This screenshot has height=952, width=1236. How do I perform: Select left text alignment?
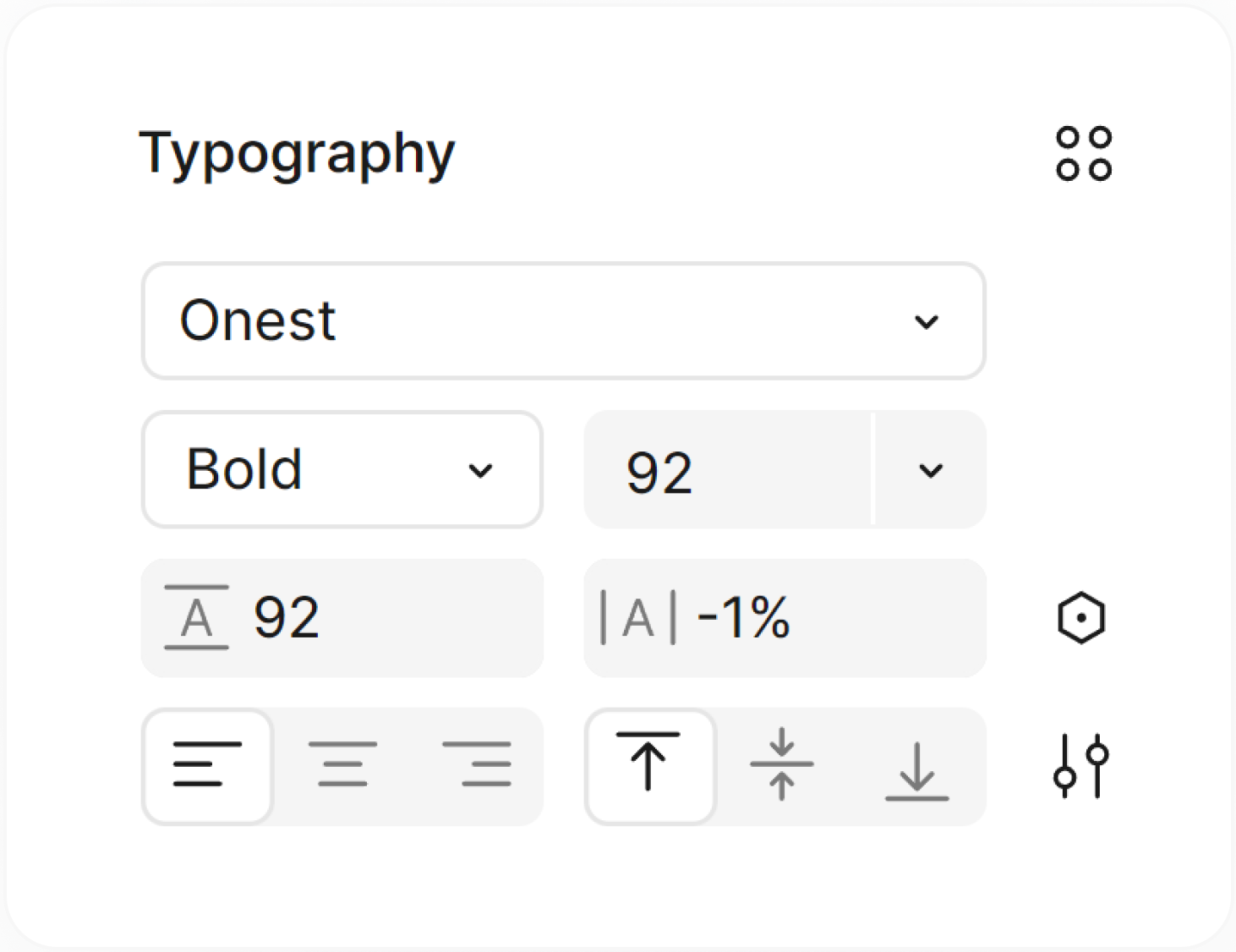click(207, 765)
